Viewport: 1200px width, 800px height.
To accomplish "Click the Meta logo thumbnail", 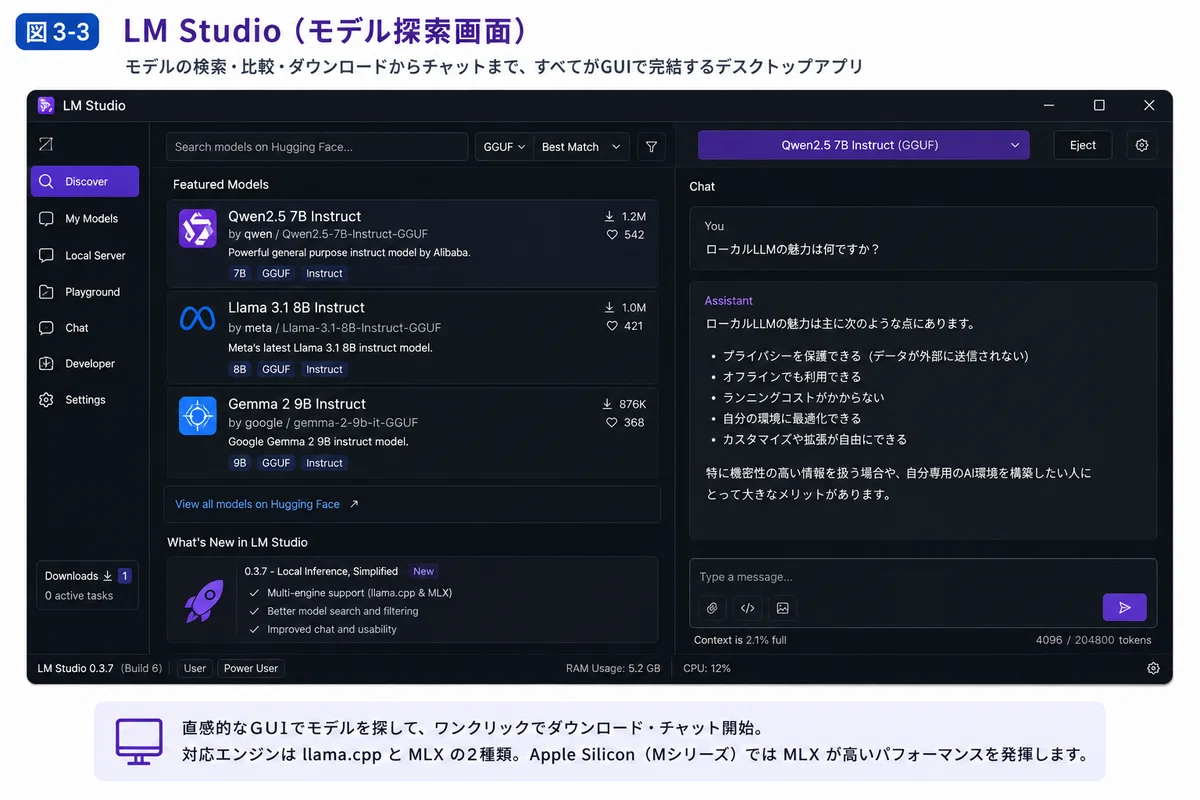I will 197,319.
